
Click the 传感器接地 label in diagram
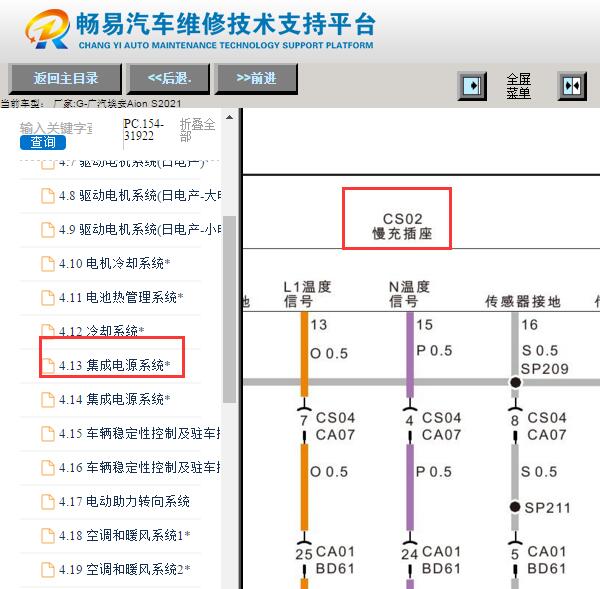click(522, 302)
